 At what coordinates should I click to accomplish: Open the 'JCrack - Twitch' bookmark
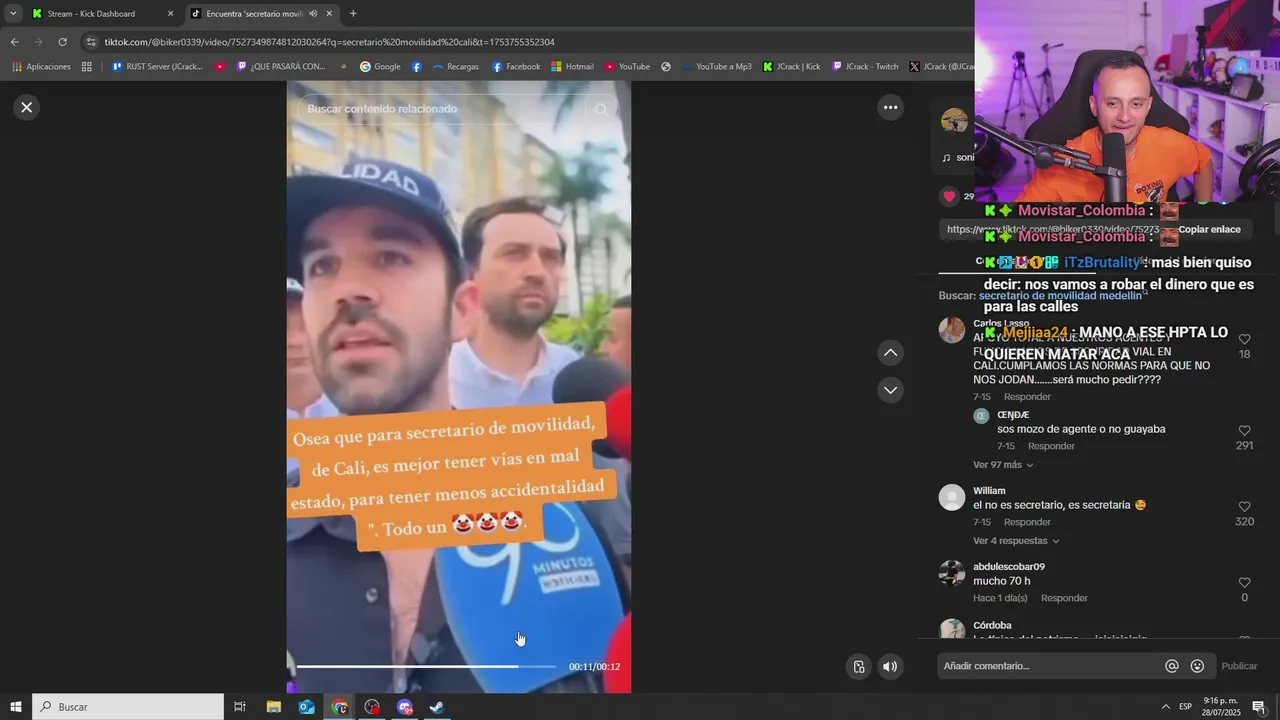865,67
